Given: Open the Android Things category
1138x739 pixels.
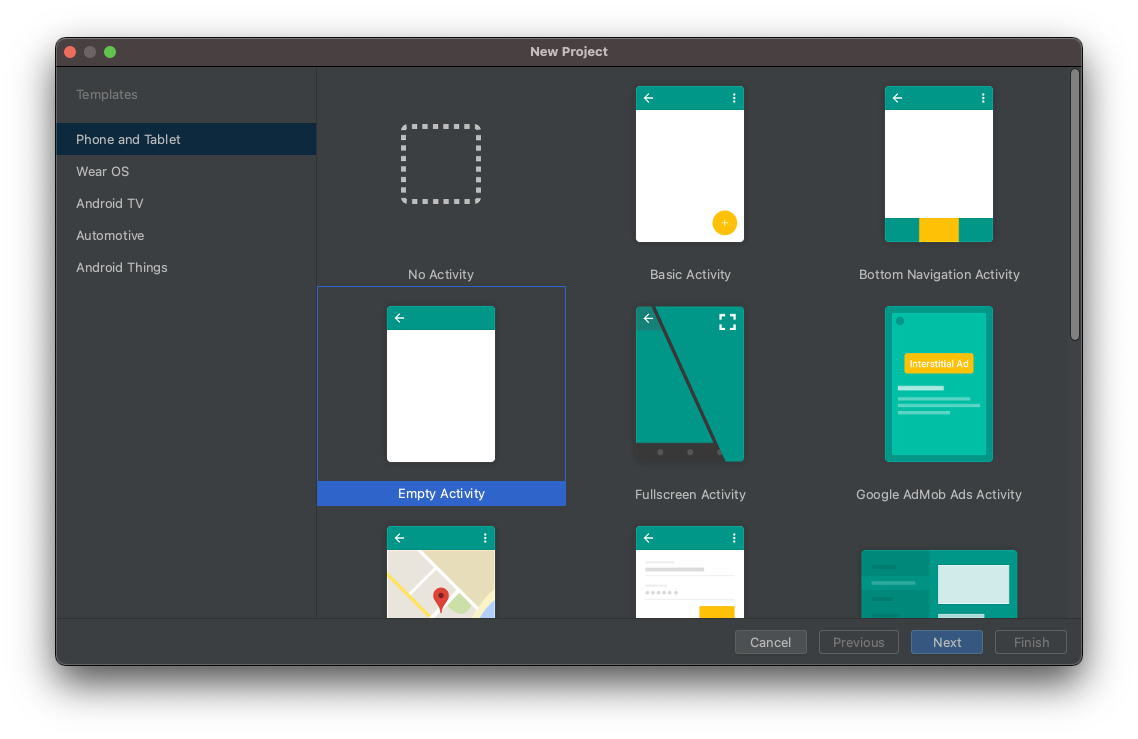Looking at the screenshot, I should [122, 267].
